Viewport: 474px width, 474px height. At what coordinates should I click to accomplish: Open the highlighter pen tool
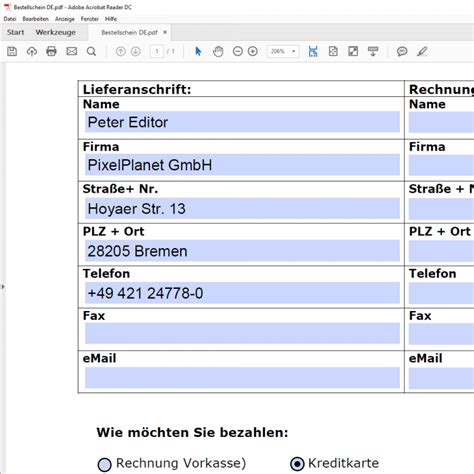pos(422,51)
